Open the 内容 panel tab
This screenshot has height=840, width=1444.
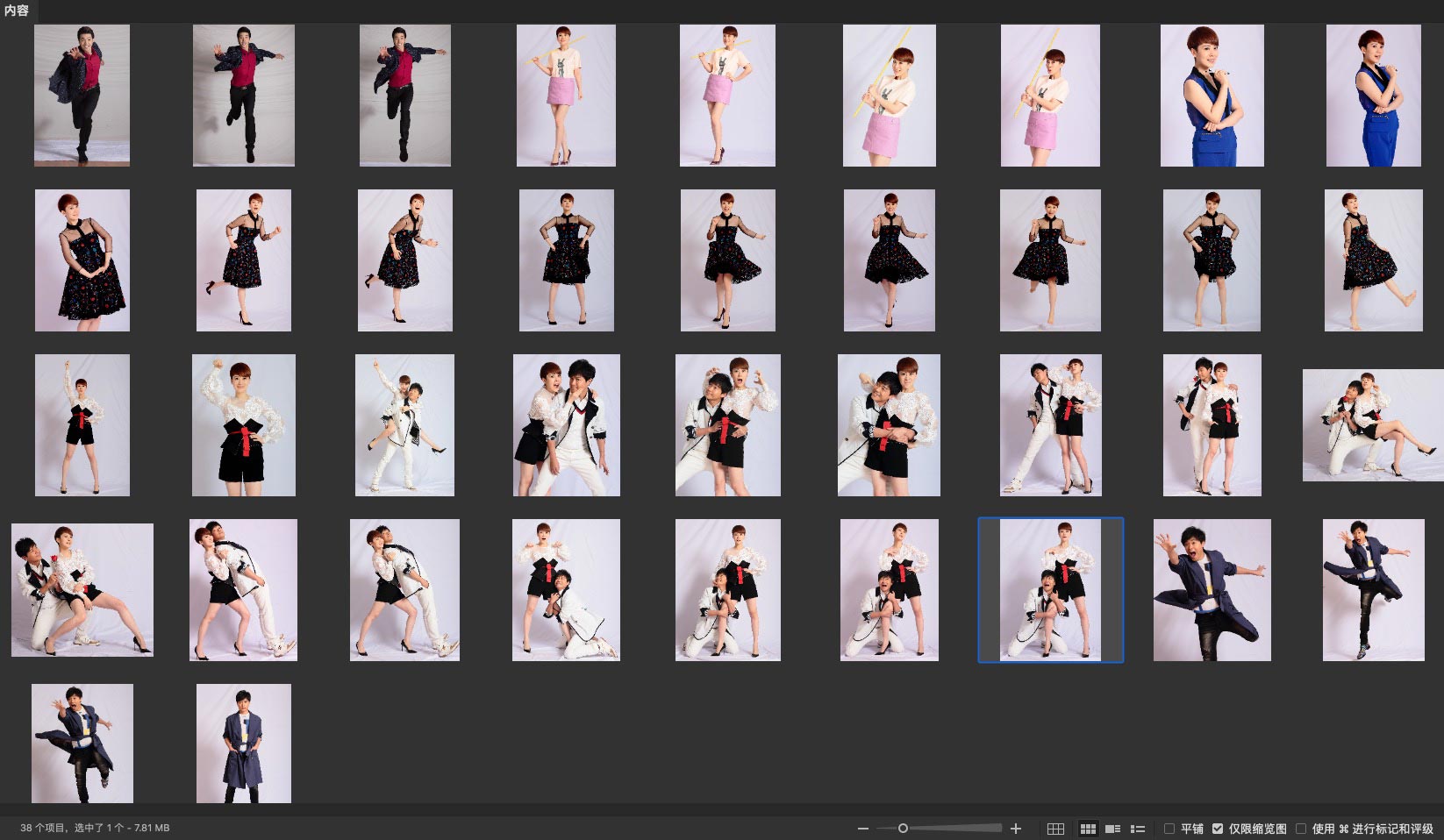click(x=17, y=11)
